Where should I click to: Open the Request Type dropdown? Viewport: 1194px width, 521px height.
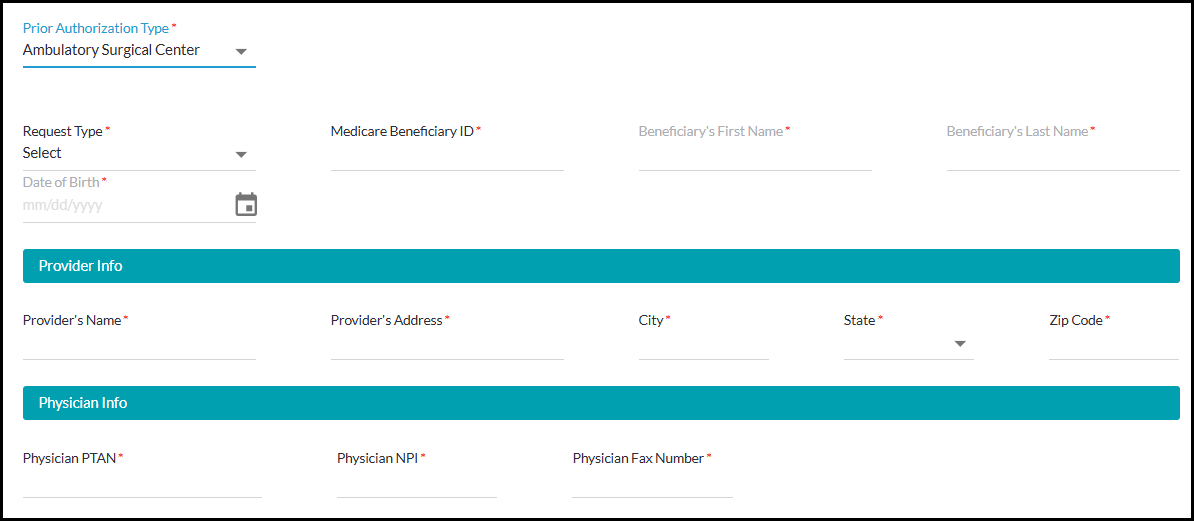coord(241,154)
